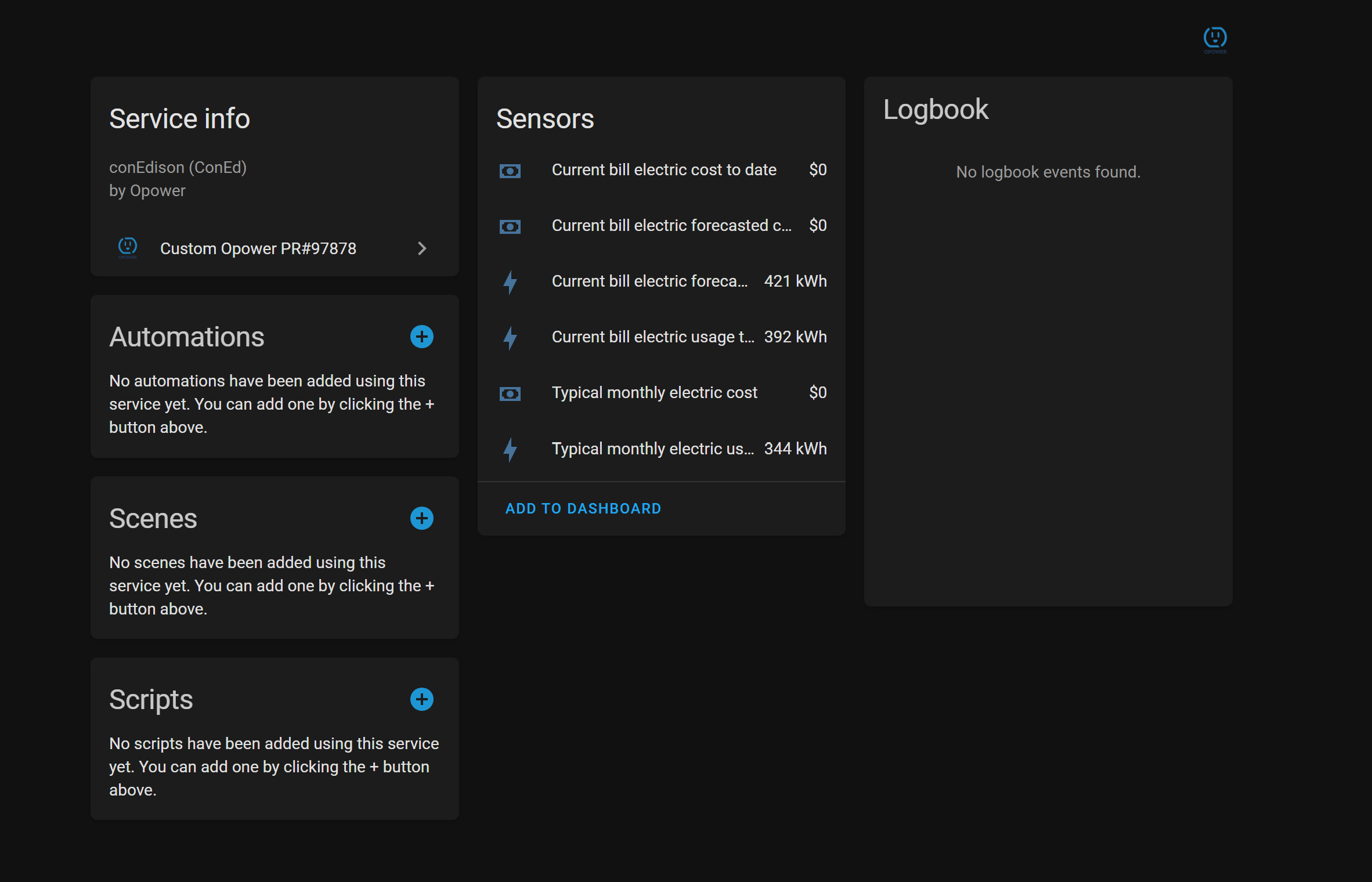The image size is (1372, 882).
Task: Click ADD TO DASHBOARD button
Action: point(583,508)
